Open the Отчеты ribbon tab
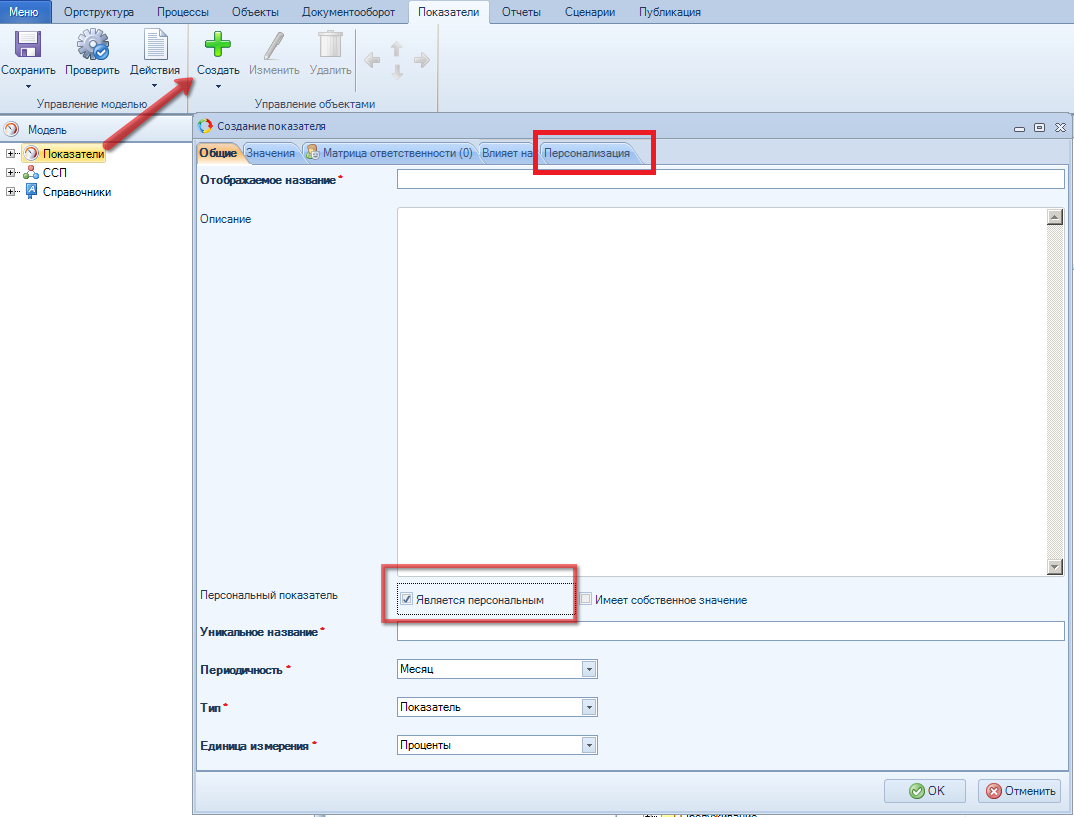Screen dimensions: 1074x817 pos(521,12)
